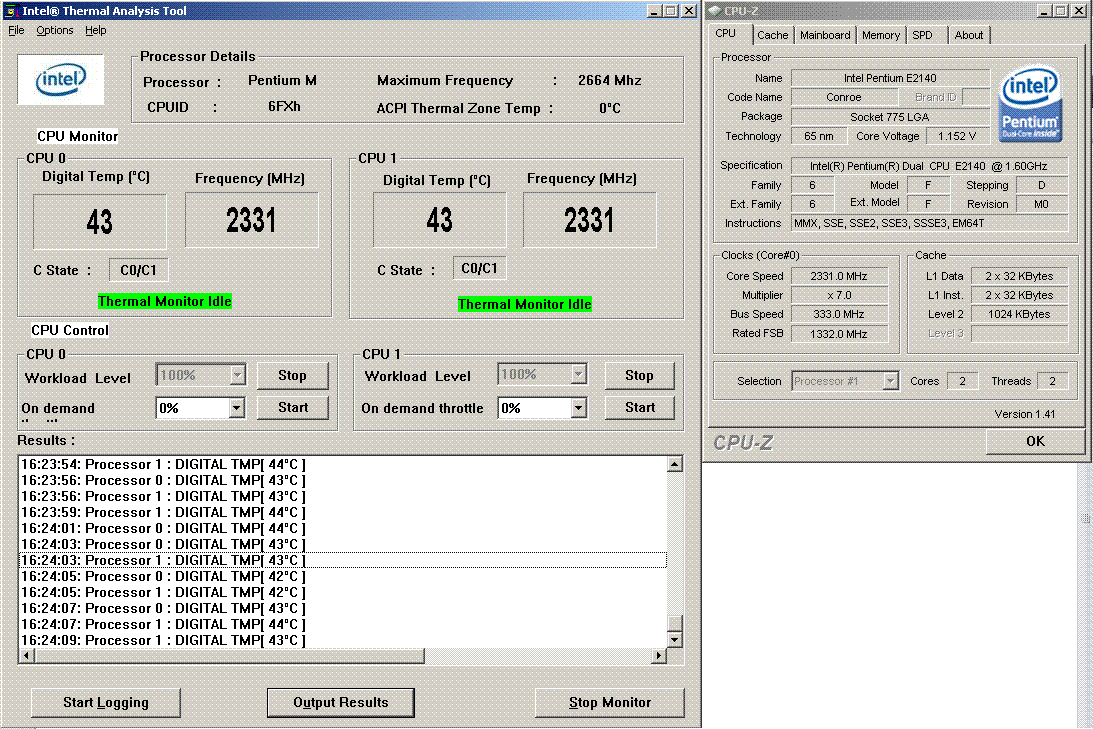Minimize the Thermal Analysis Tool window
Viewport: 1093px width, 729px height.
(654, 11)
